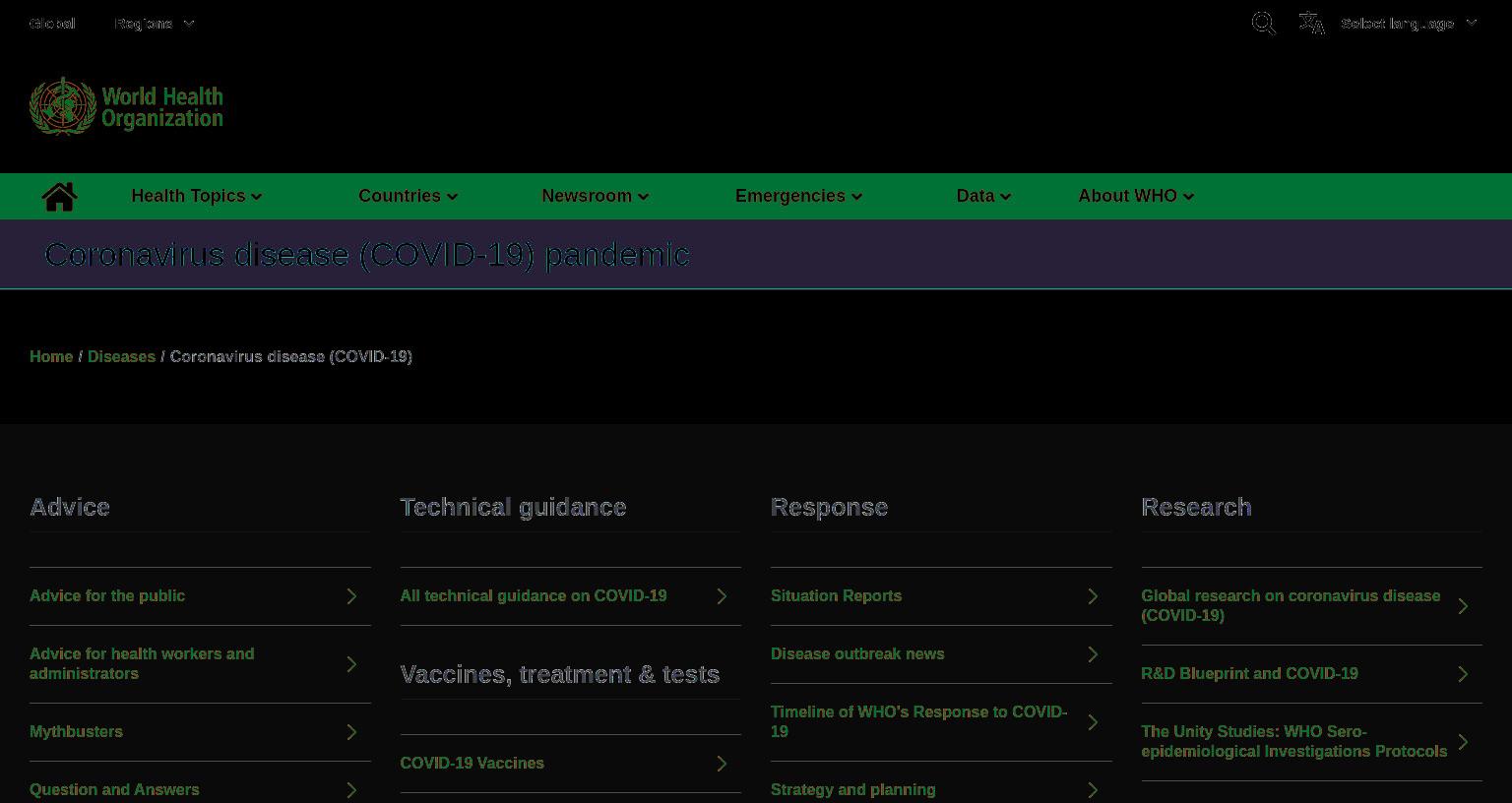The width and height of the screenshot is (1512, 803).
Task: Open the Question and Answers link
Action: (114, 789)
